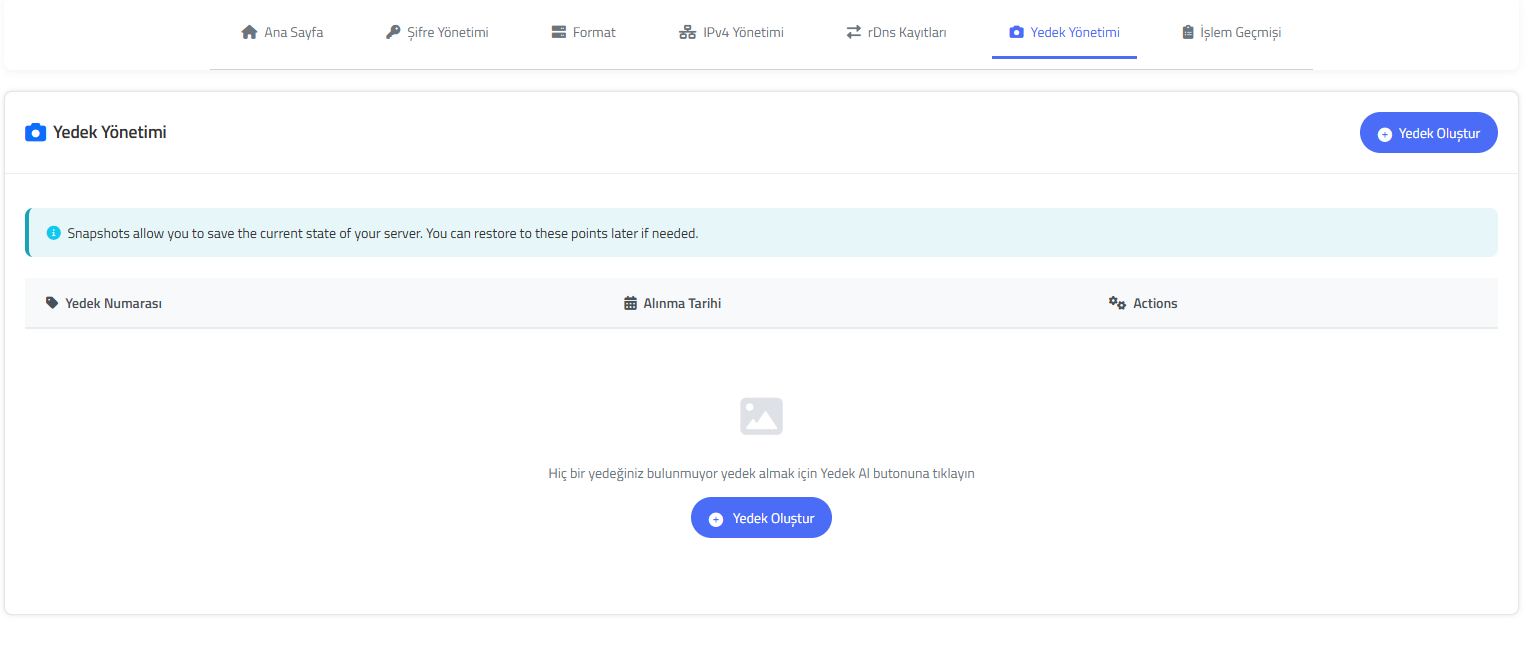Select the Actions column header label
Screen dimensions: 1533x646
click(1155, 303)
